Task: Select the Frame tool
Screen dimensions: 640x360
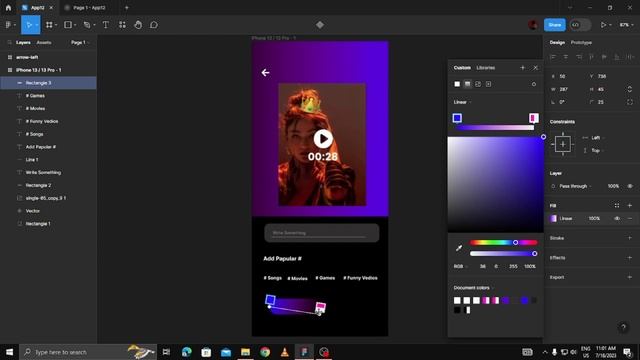Action: (x=49, y=25)
